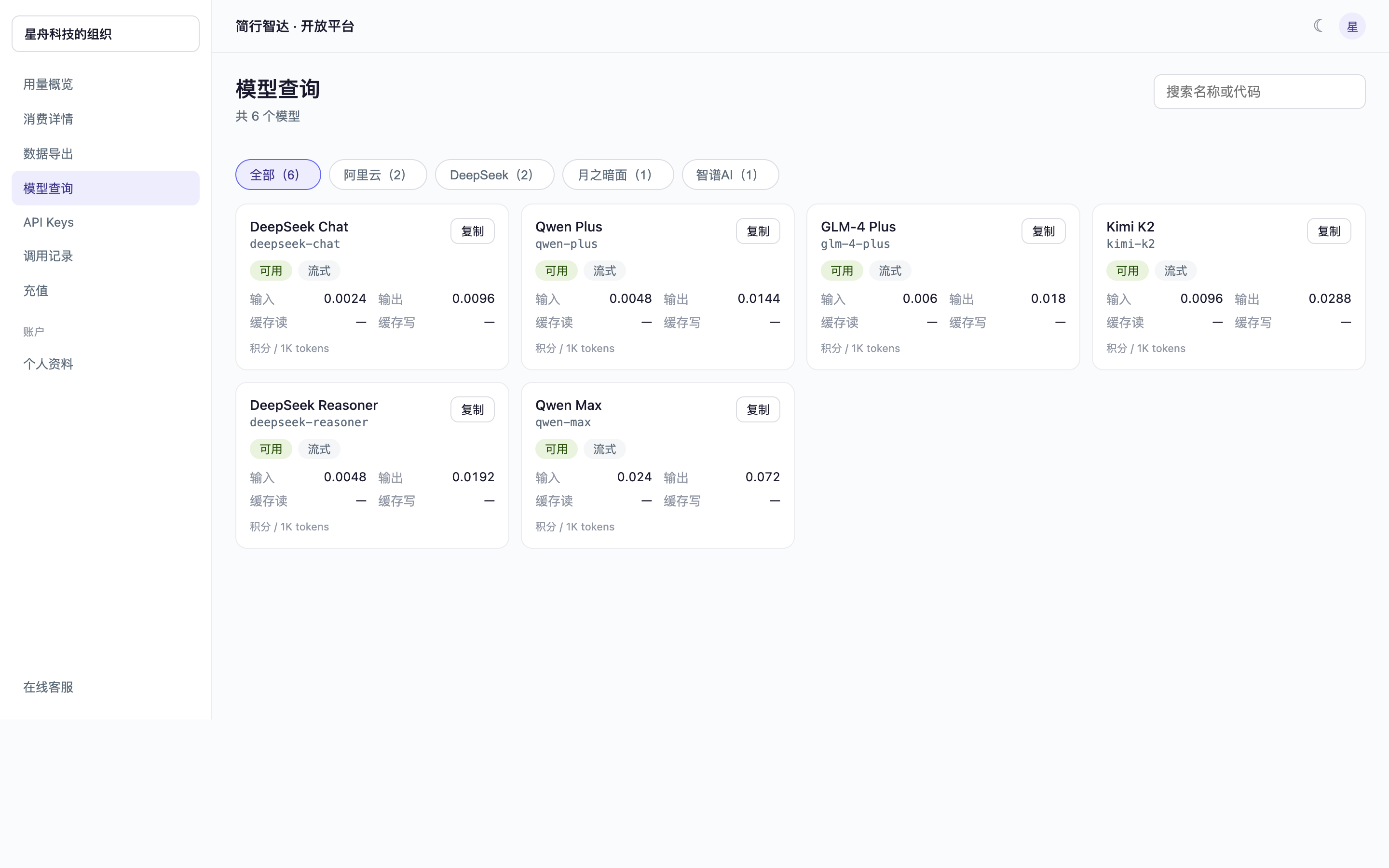Copy the DeepSeek Chat model code
This screenshot has height=868, width=1389.
click(472, 231)
